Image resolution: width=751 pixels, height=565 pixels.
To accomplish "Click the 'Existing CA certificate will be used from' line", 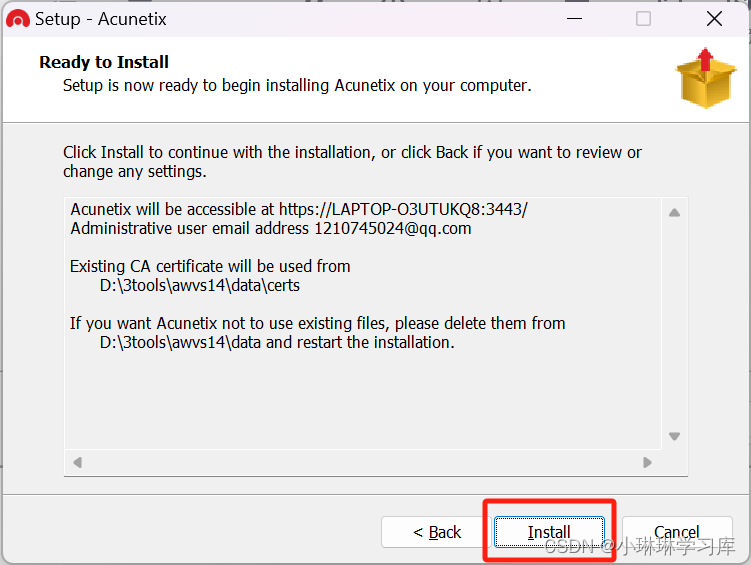I will coord(210,266).
